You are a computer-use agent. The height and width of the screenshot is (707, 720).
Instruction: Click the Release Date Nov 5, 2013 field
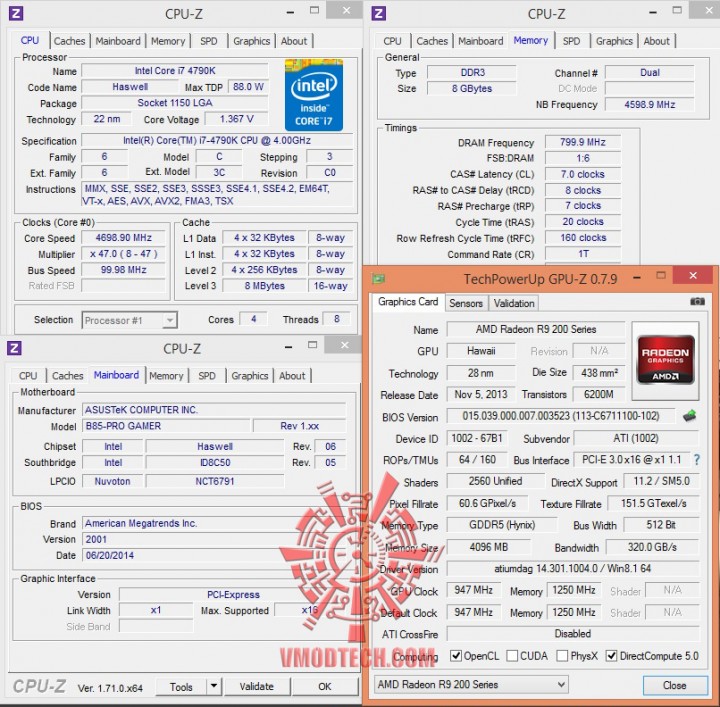coord(481,394)
